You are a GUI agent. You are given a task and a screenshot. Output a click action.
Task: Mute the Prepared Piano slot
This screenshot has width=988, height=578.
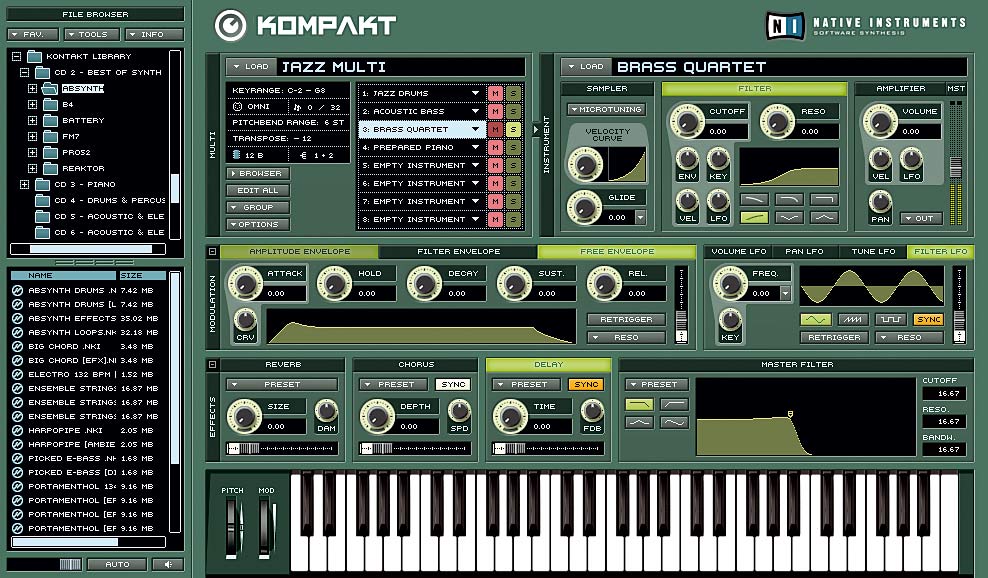[x=495, y=147]
